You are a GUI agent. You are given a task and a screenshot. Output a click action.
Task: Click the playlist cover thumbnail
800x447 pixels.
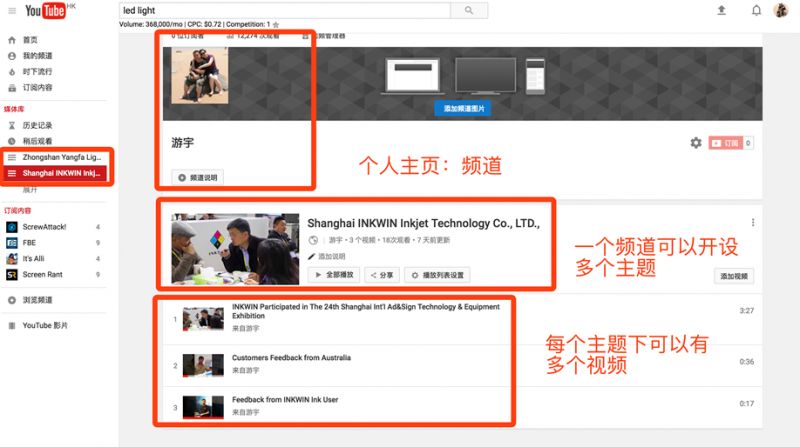click(x=235, y=249)
